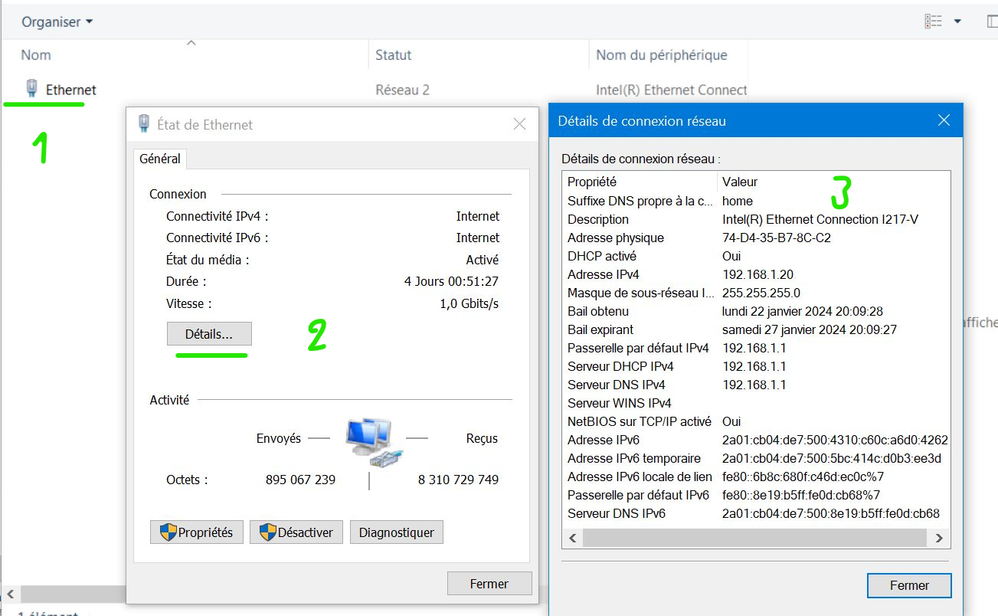Viewport: 998px width, 616px height.
Task: Open the view options dropdown arrow
Action: [957, 21]
